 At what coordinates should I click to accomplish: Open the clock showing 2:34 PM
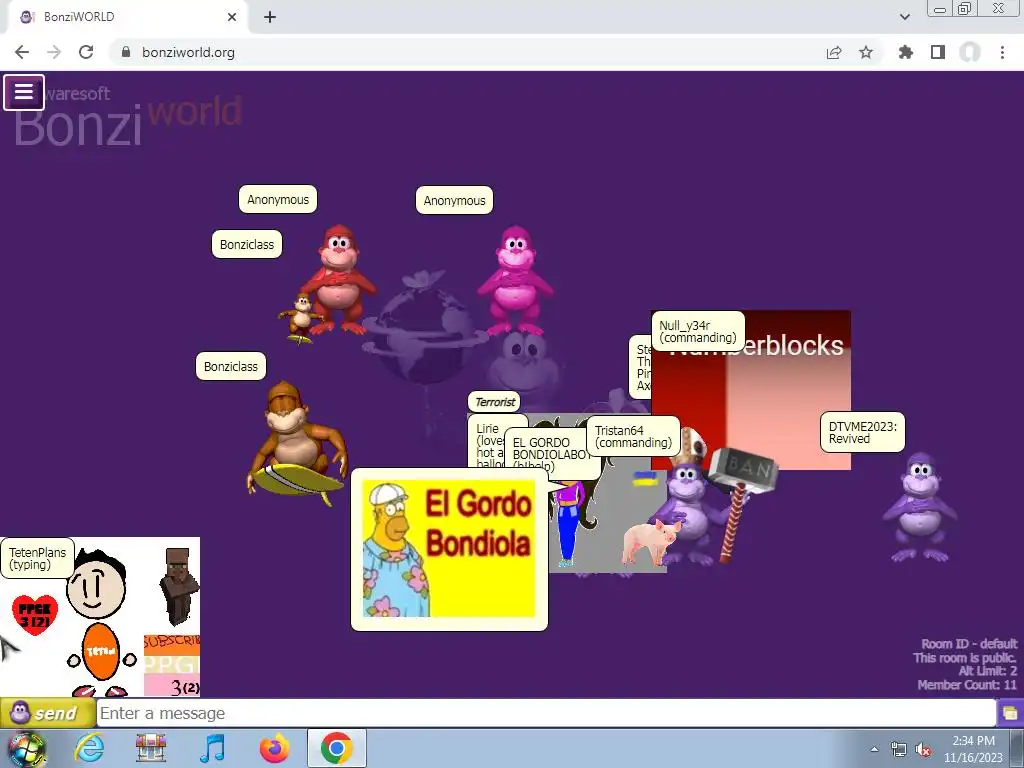[x=973, y=749]
